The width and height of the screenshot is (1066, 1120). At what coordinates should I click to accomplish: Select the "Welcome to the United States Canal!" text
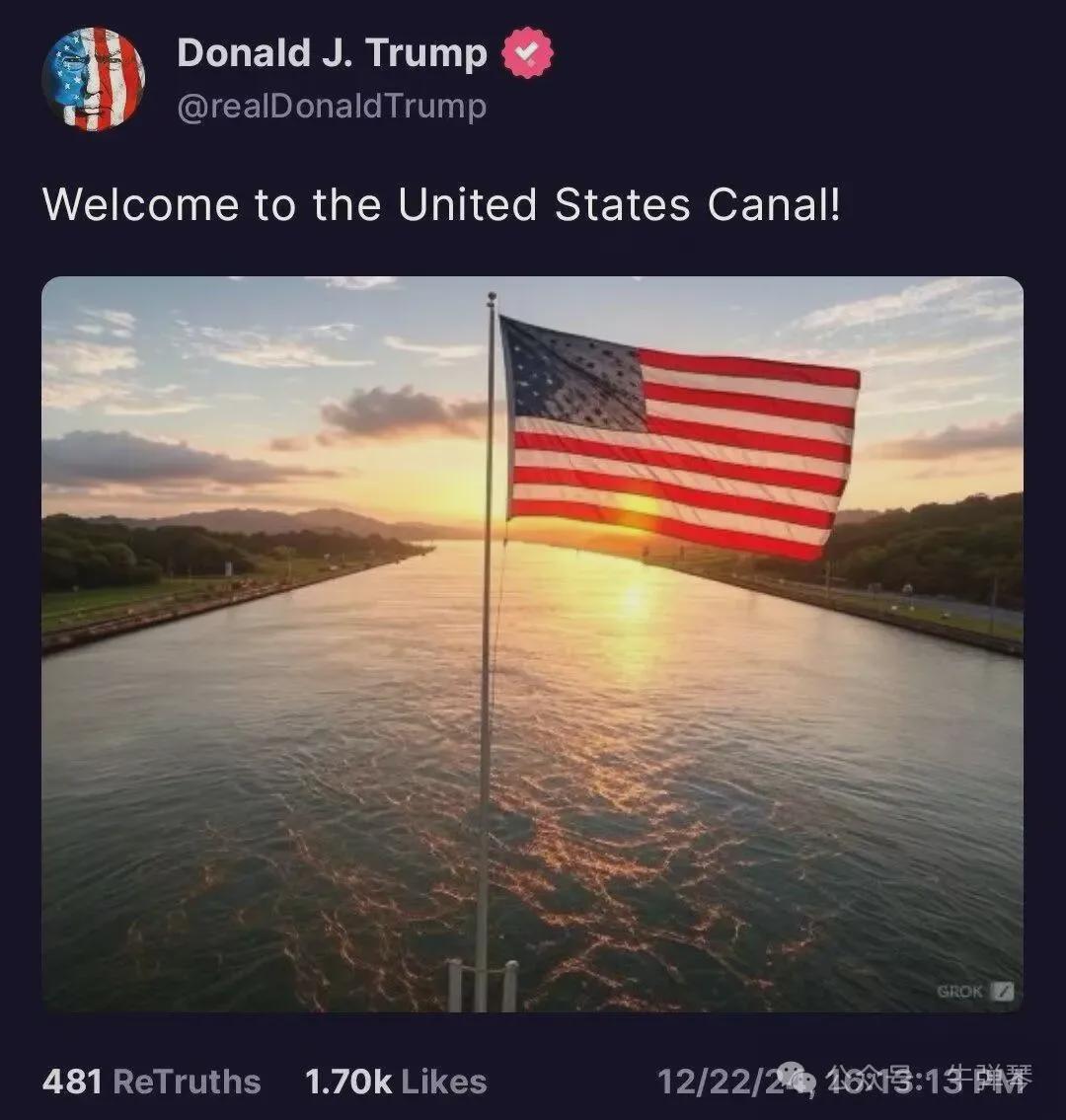441,205
